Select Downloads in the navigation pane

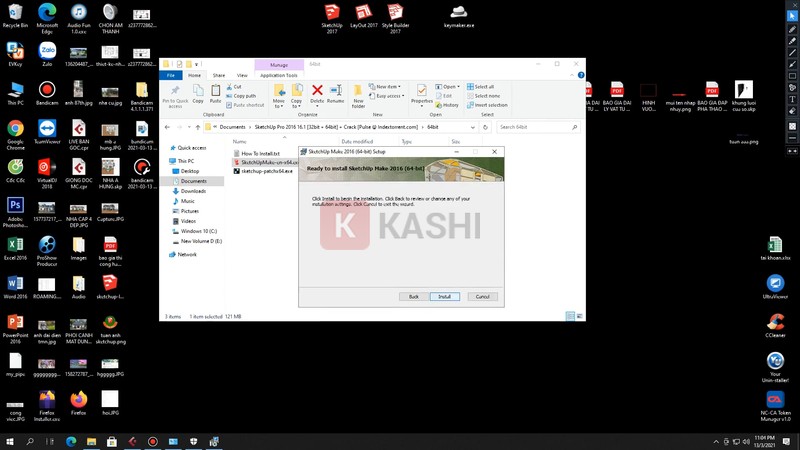click(x=193, y=191)
